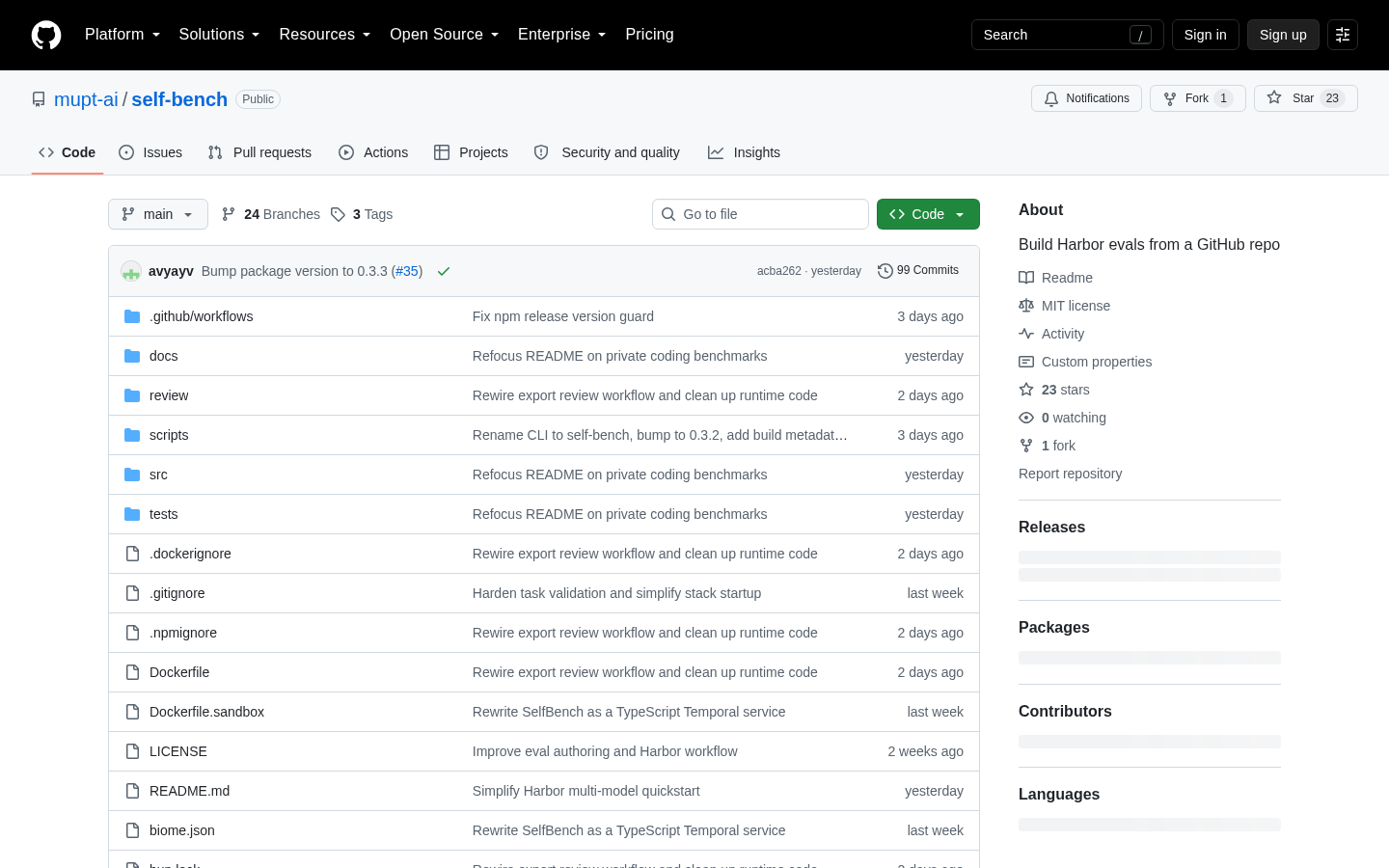Open the green Code dropdown button
This screenshot has width=1389, height=868.
[928, 214]
